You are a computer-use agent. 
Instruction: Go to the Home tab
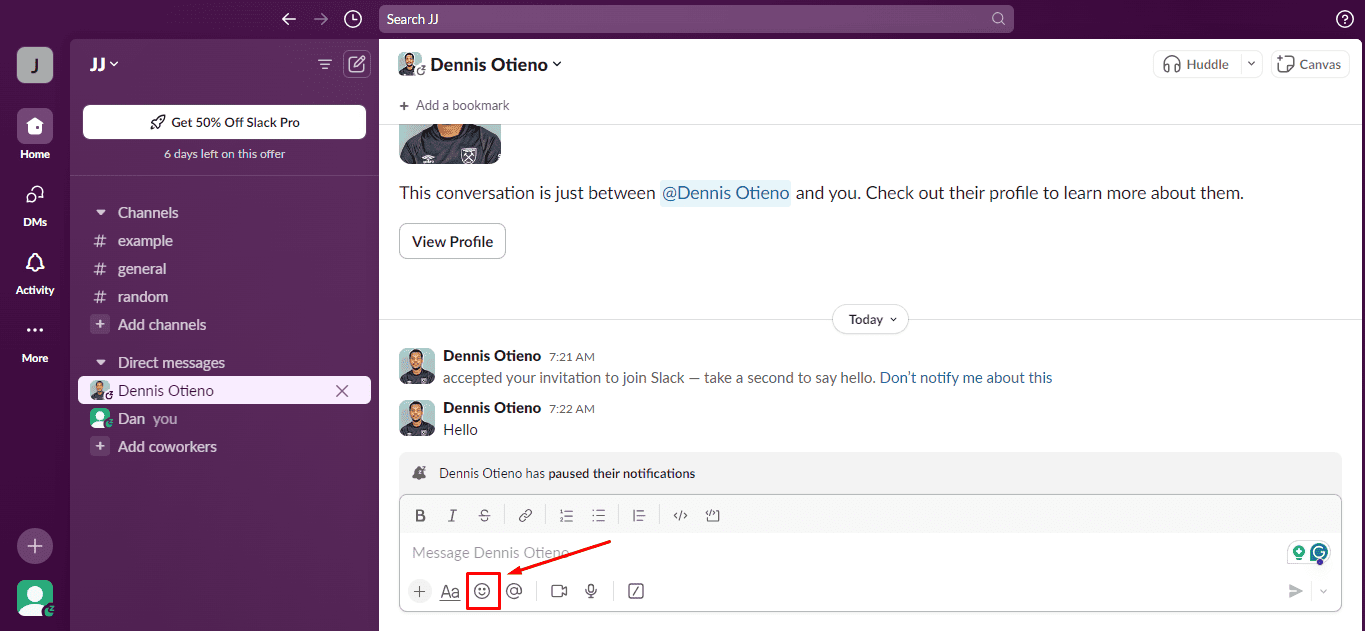(x=35, y=135)
